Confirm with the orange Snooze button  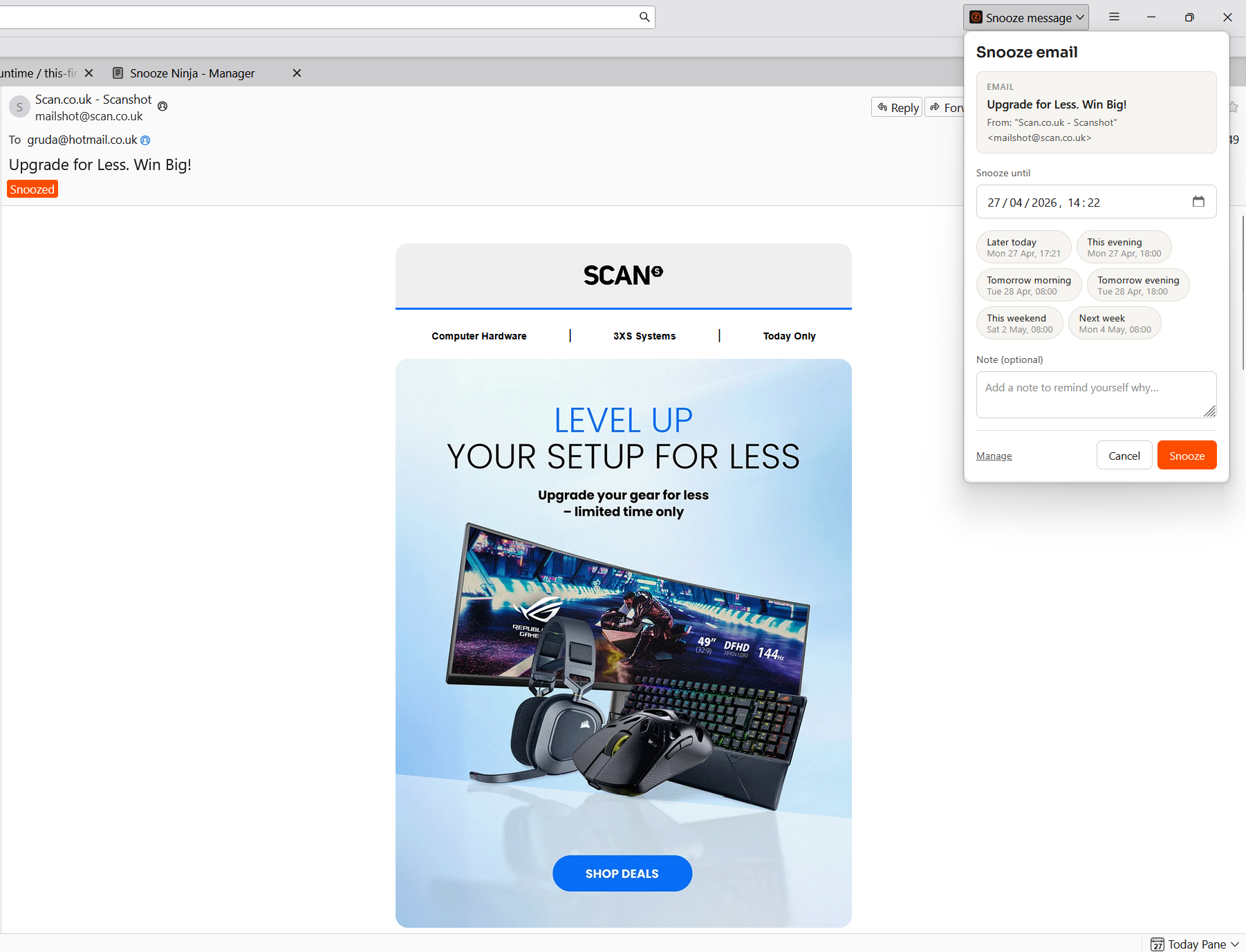(x=1187, y=455)
